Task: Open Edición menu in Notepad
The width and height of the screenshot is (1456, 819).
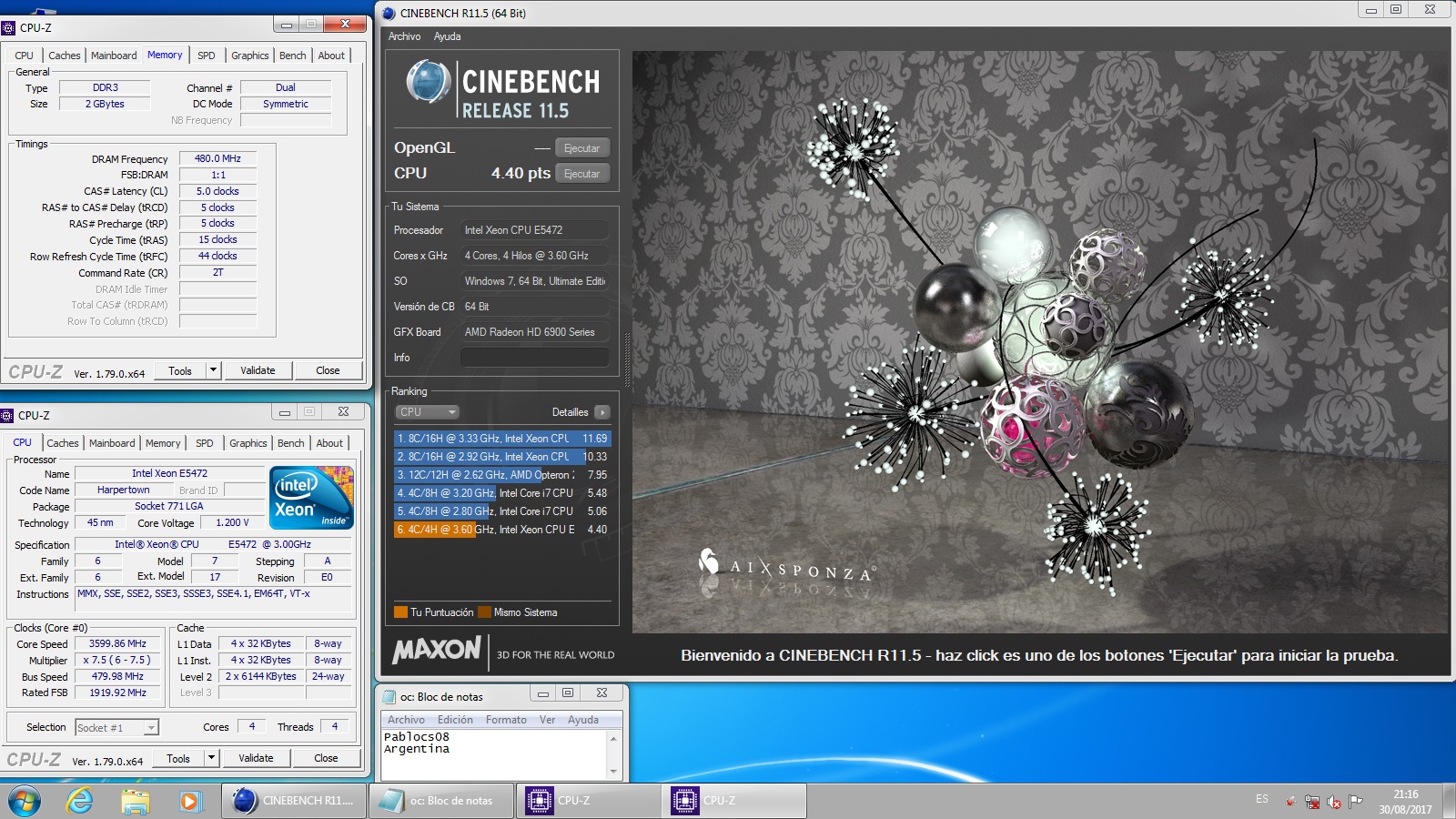Action: point(455,720)
